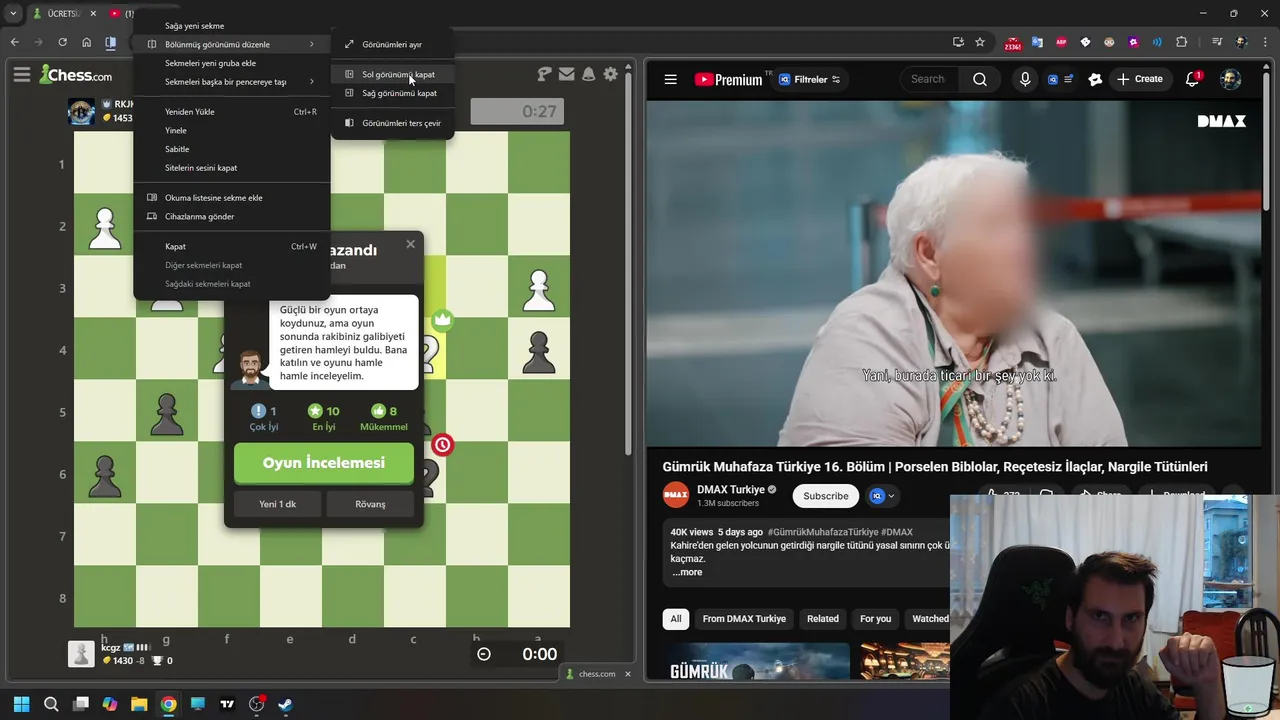This screenshot has height=720, width=1280.
Task: Select the All filter chip
Action: [676, 619]
